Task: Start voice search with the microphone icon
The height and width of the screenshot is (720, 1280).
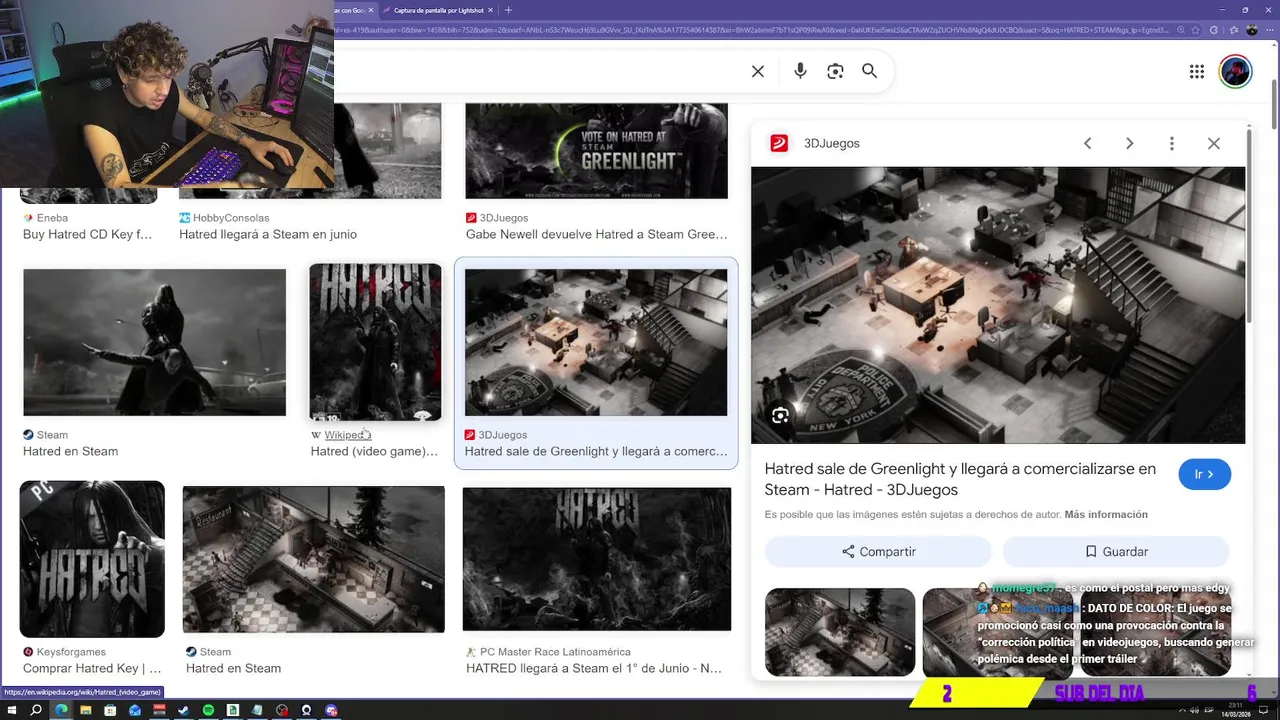Action: (x=800, y=71)
